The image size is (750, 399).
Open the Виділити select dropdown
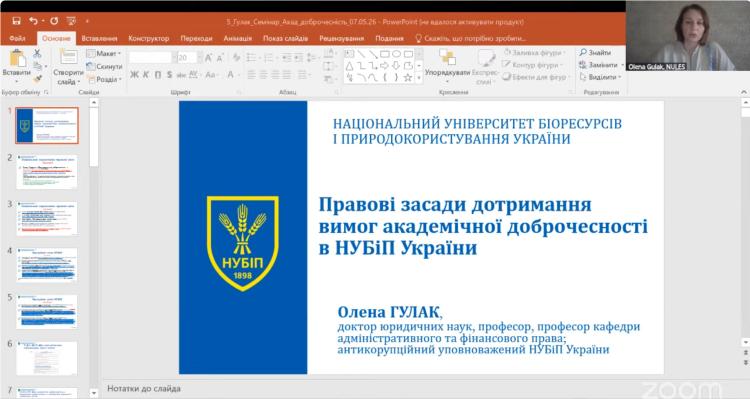(600, 77)
